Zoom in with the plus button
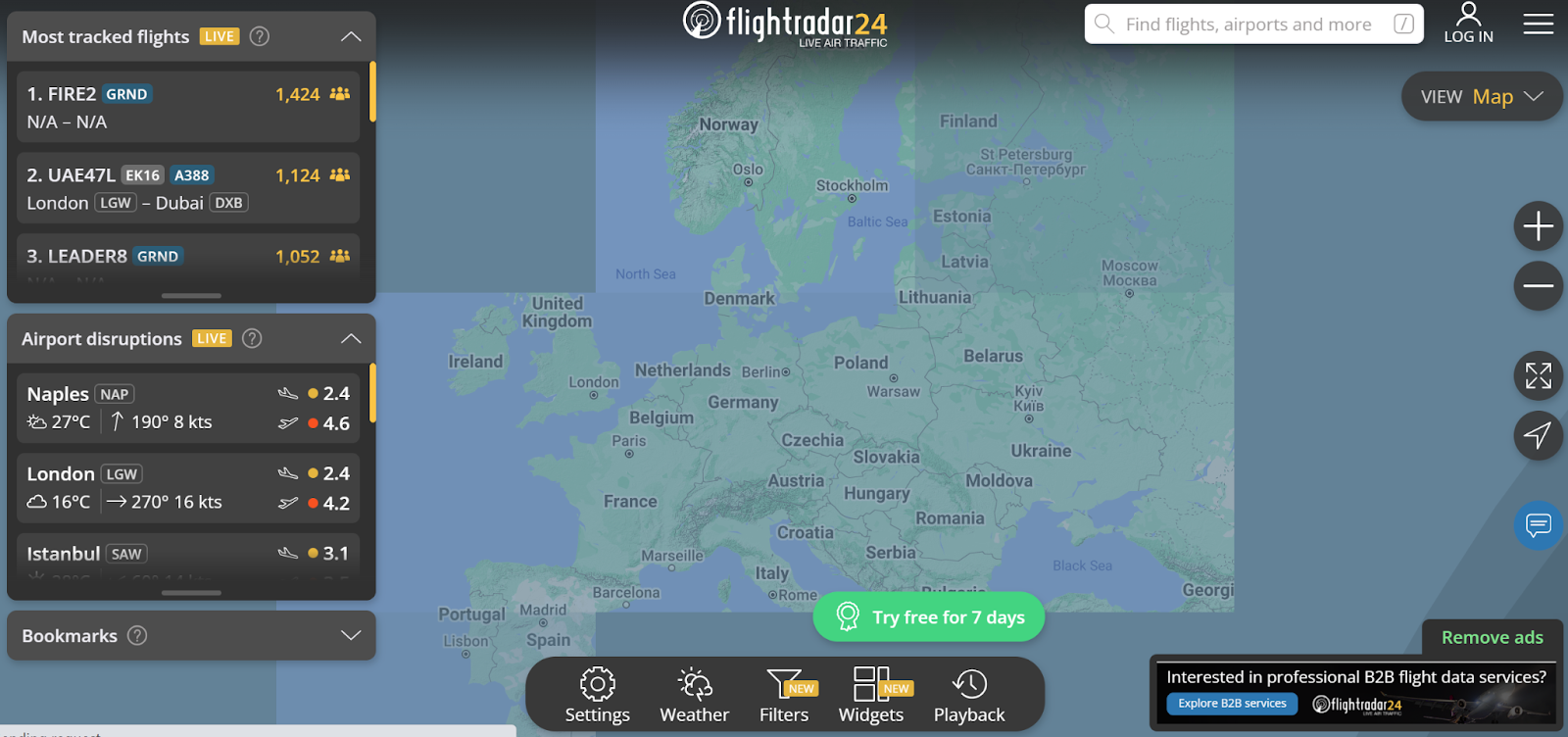Viewport: 1568px width, 737px height. point(1538,226)
